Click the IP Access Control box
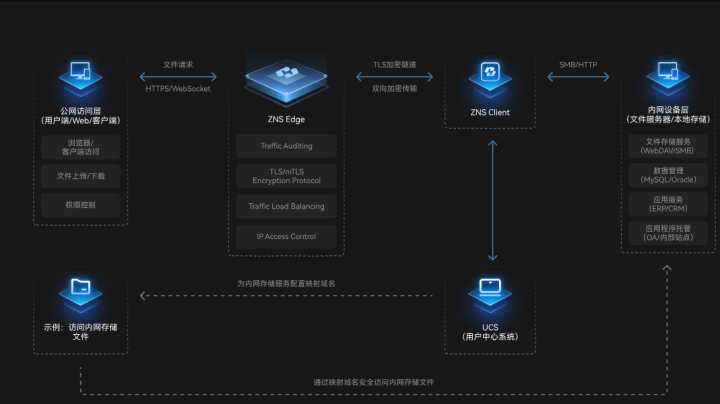Image resolution: width=720 pixels, height=404 pixels. pos(286,236)
